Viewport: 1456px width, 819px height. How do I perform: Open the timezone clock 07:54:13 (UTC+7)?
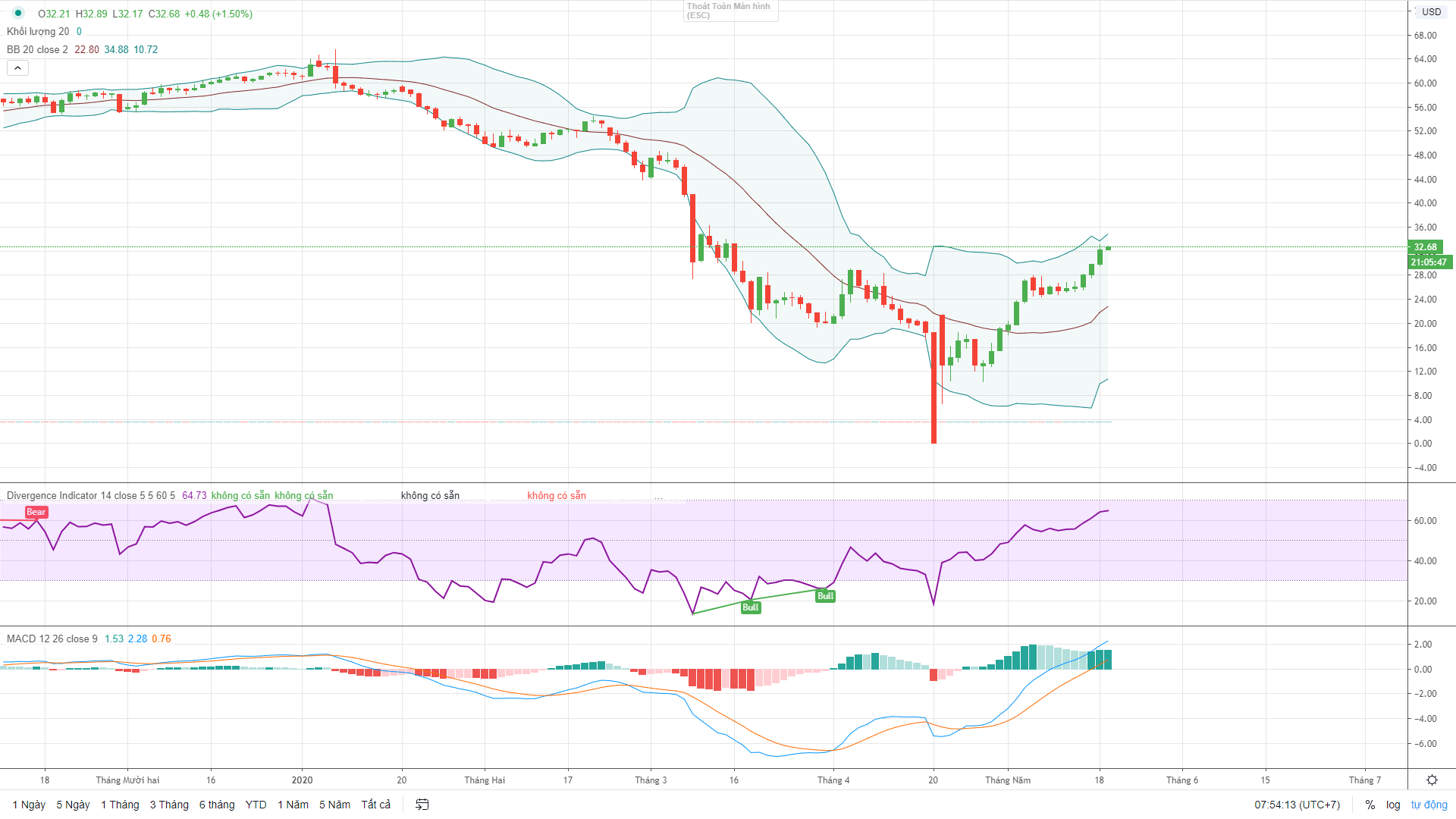coord(1297,805)
